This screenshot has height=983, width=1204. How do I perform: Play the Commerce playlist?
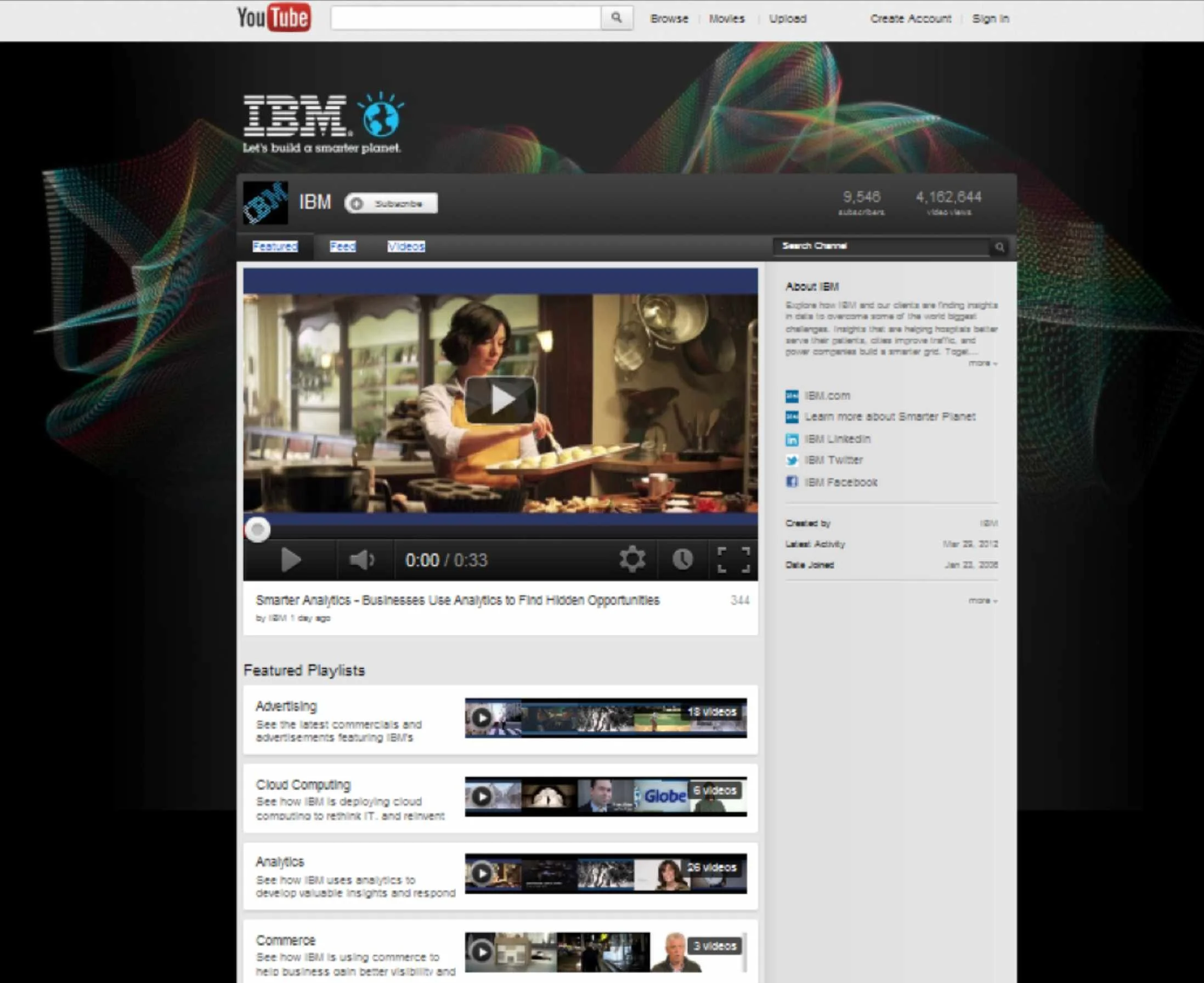pyautogui.click(x=482, y=952)
